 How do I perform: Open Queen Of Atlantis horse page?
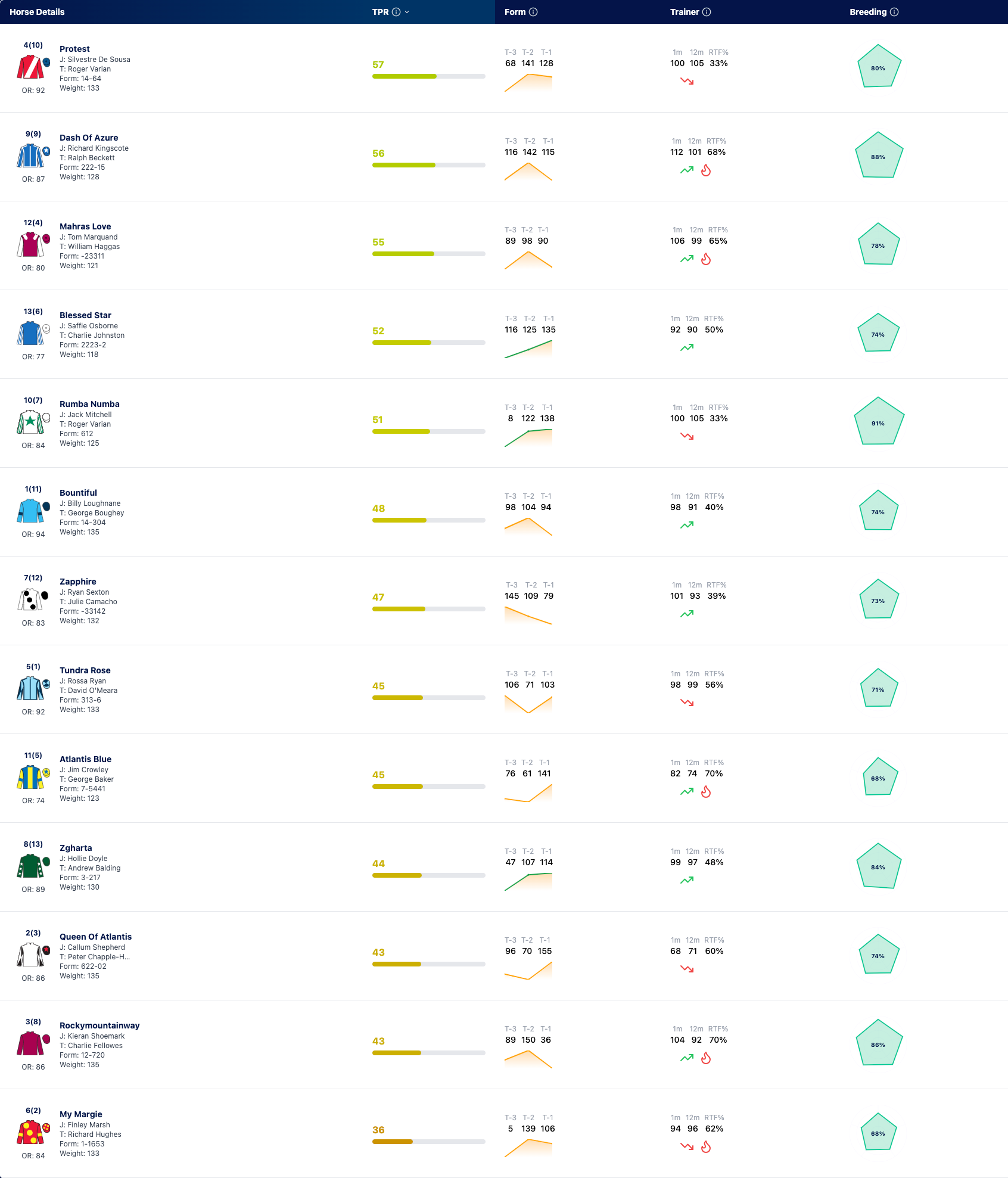pos(95,937)
